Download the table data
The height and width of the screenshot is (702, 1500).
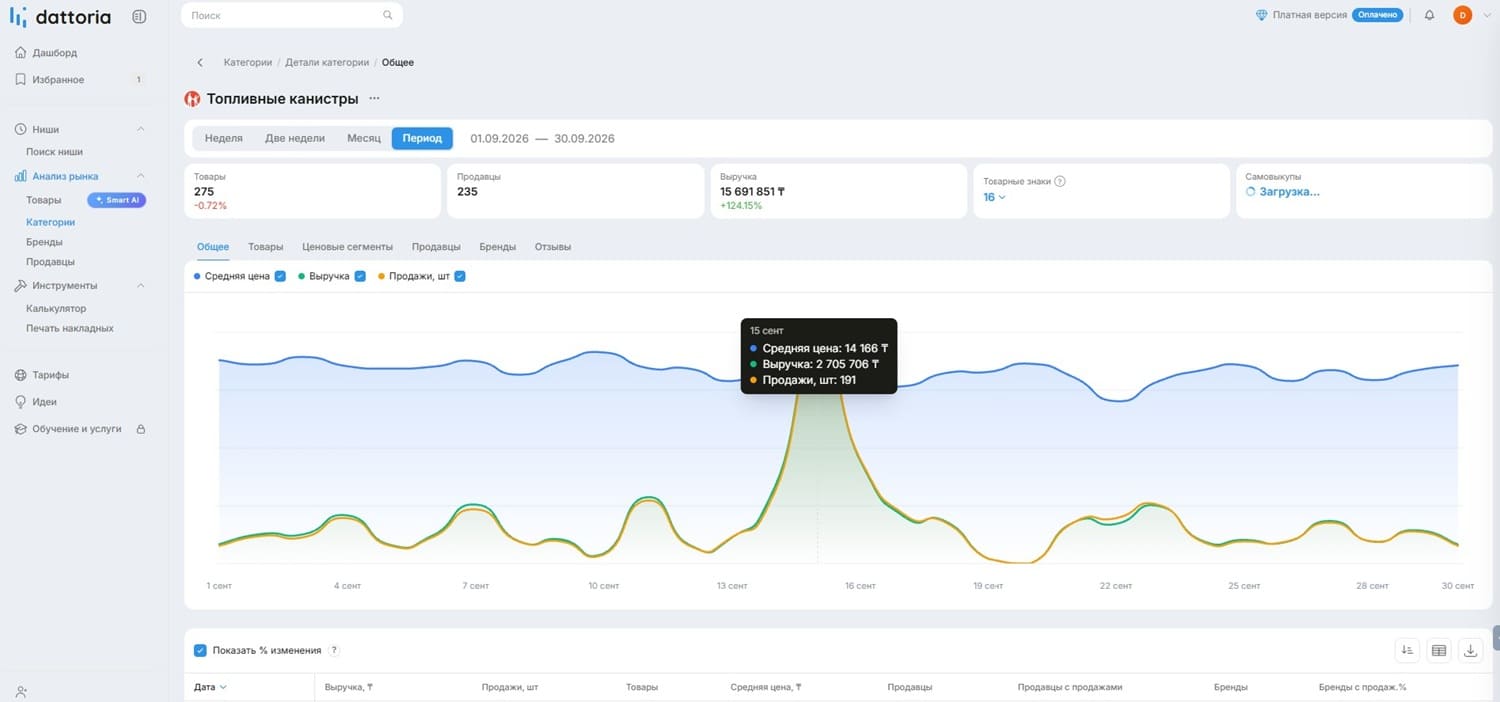coord(1471,650)
